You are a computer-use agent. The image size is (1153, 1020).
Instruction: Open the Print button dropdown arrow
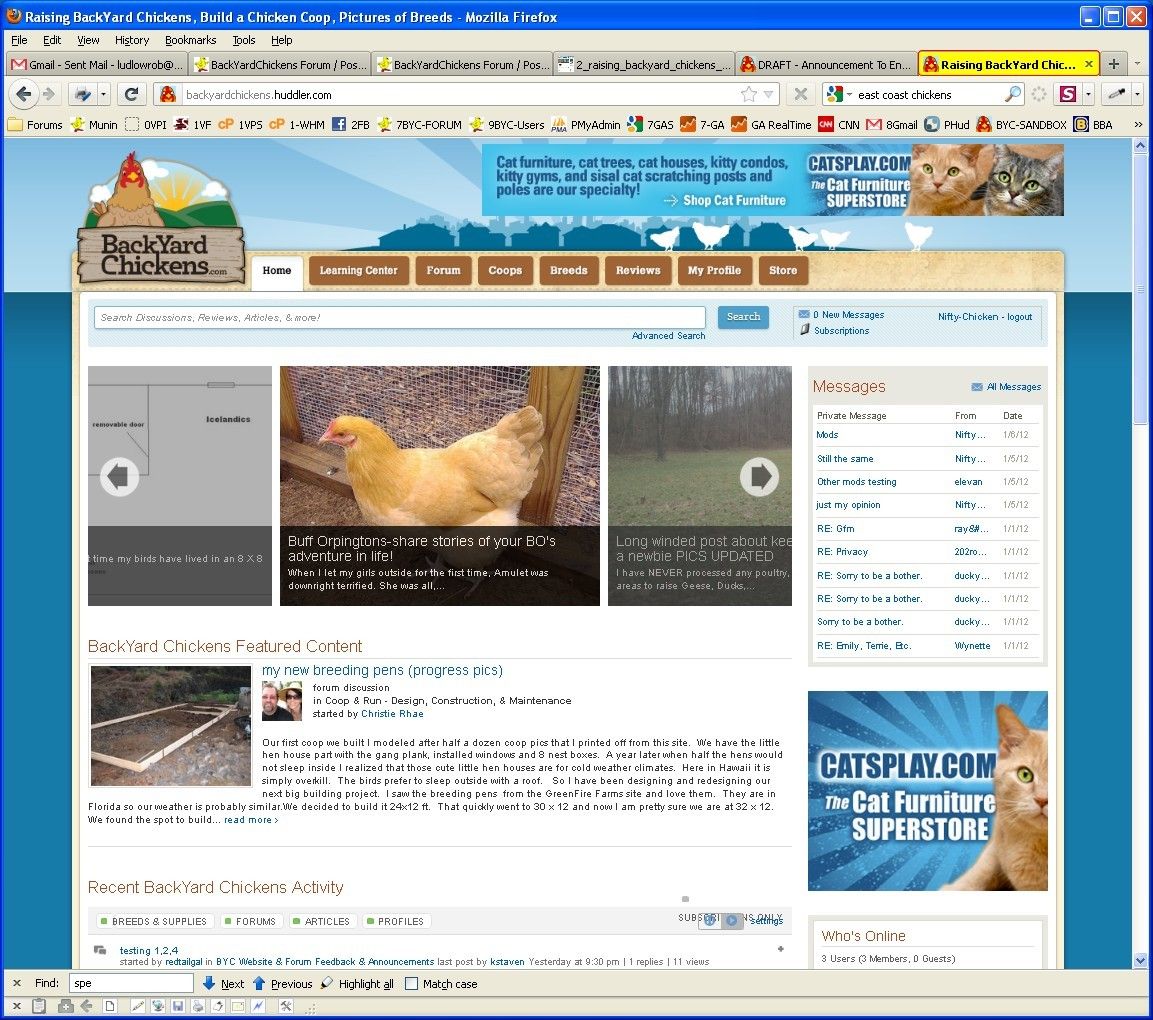(104, 94)
